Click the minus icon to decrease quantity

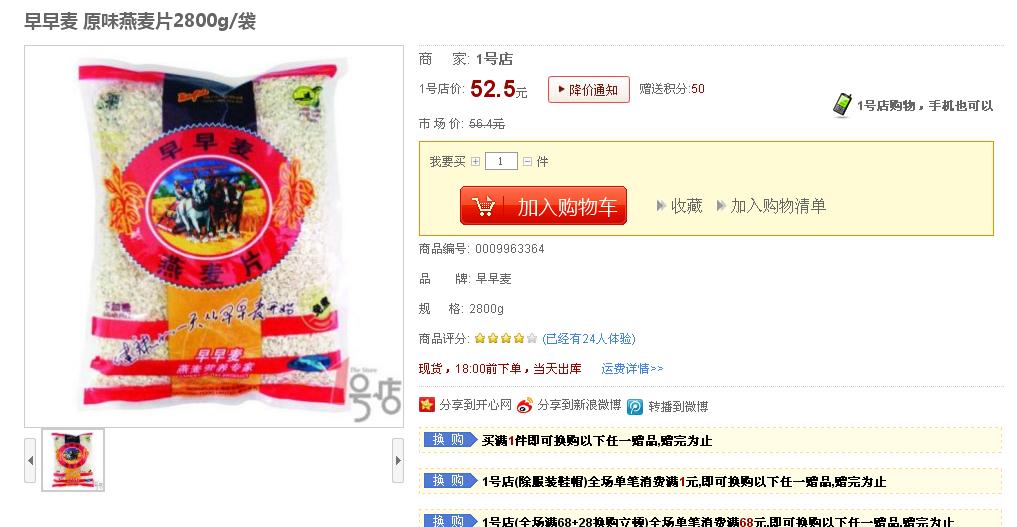(527, 161)
